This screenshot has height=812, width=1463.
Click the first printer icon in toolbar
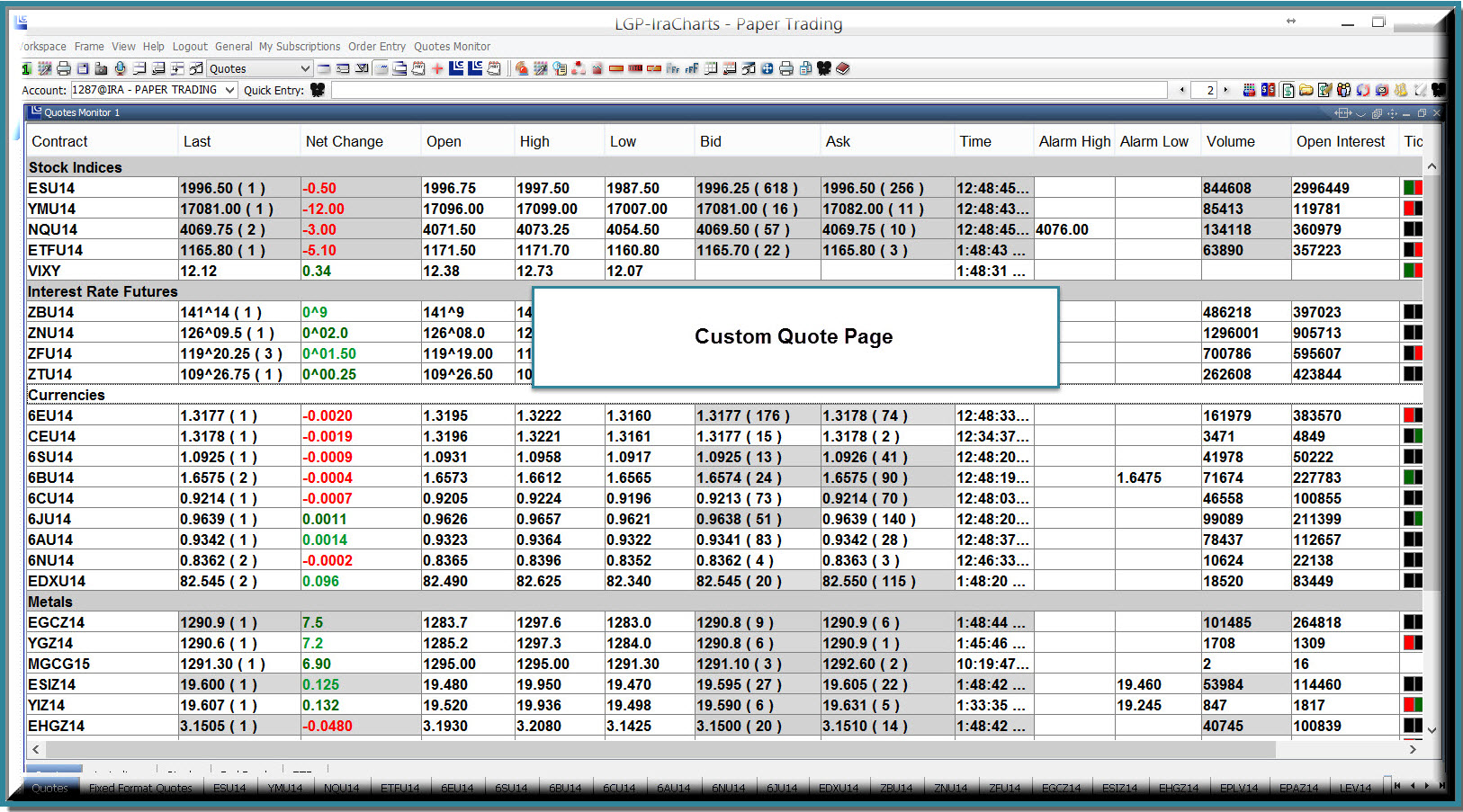[63, 68]
